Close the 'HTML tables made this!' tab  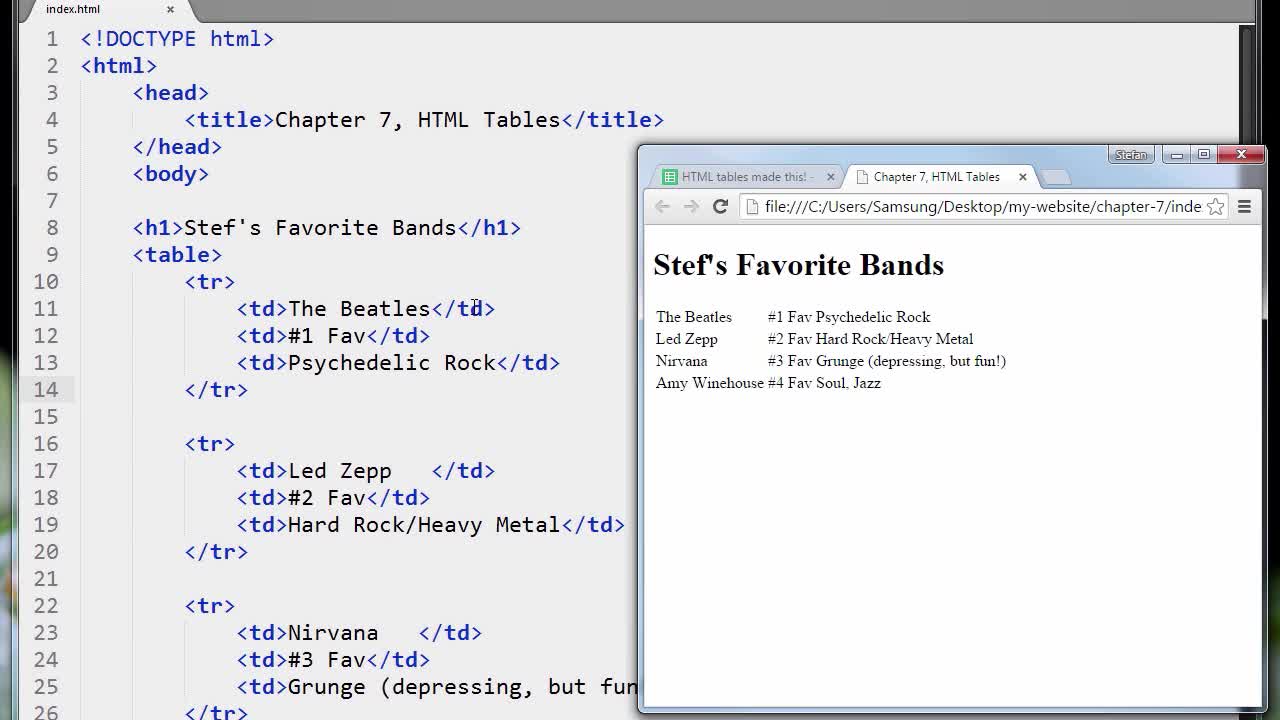pos(830,177)
